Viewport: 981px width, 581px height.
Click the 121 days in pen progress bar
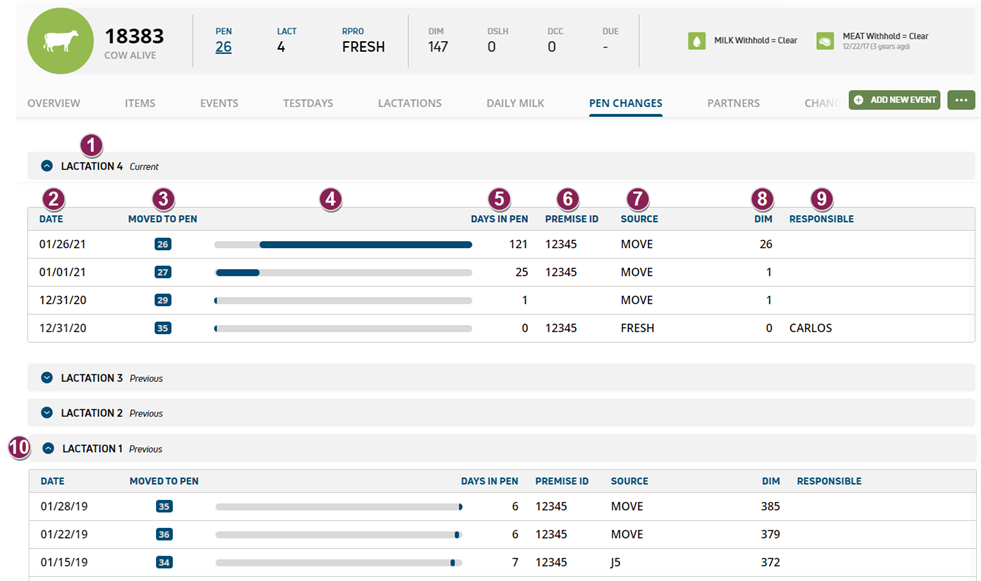click(x=343, y=244)
